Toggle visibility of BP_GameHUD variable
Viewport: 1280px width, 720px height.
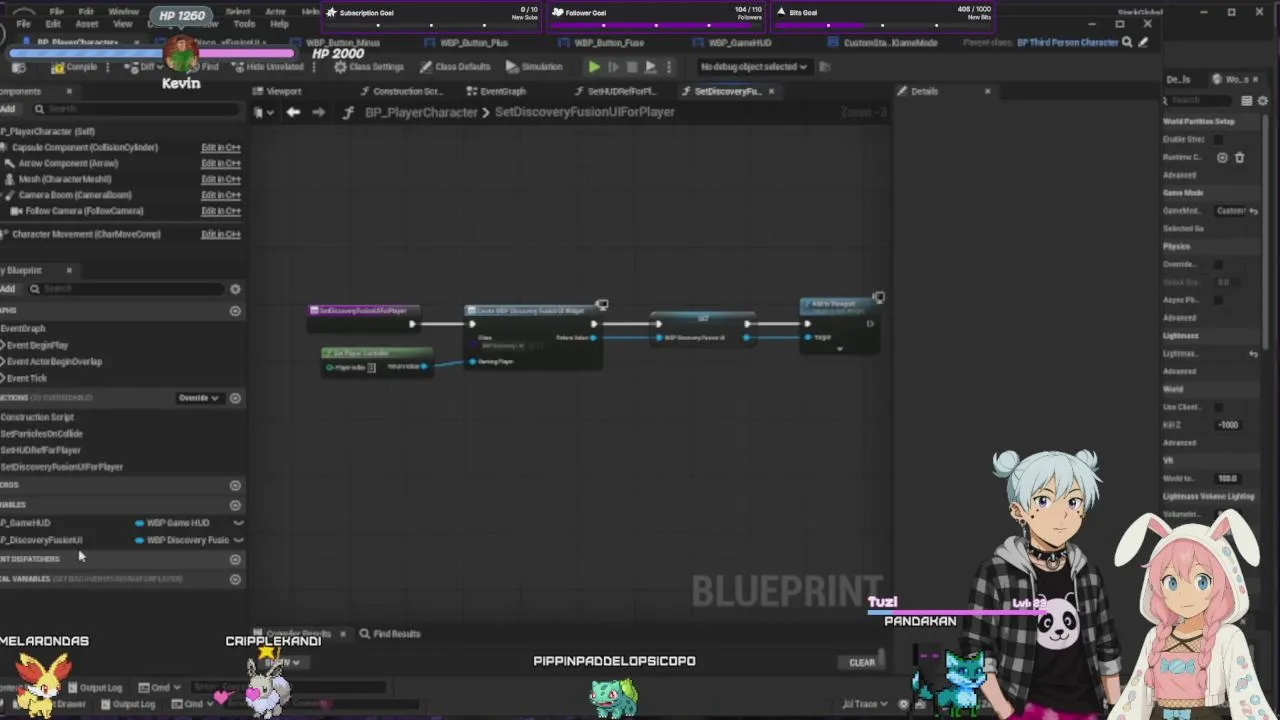coord(238,522)
